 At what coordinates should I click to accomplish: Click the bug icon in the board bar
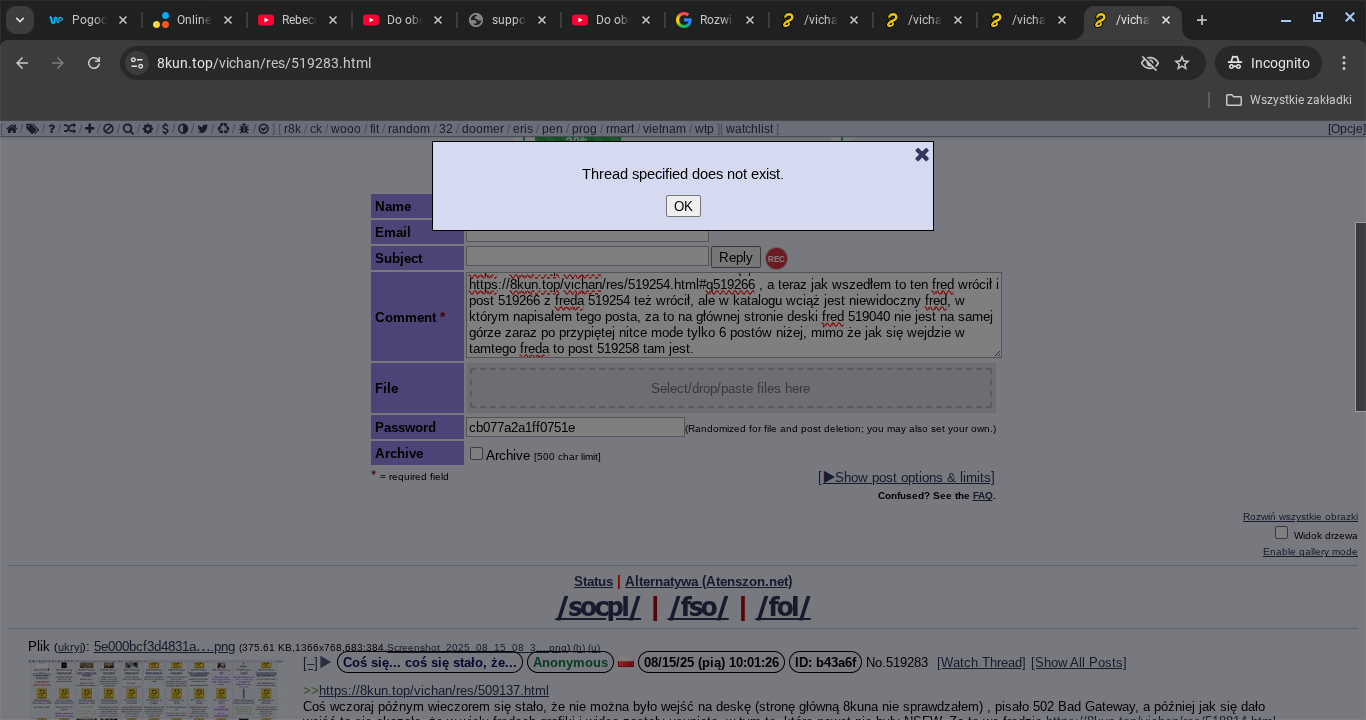click(244, 129)
